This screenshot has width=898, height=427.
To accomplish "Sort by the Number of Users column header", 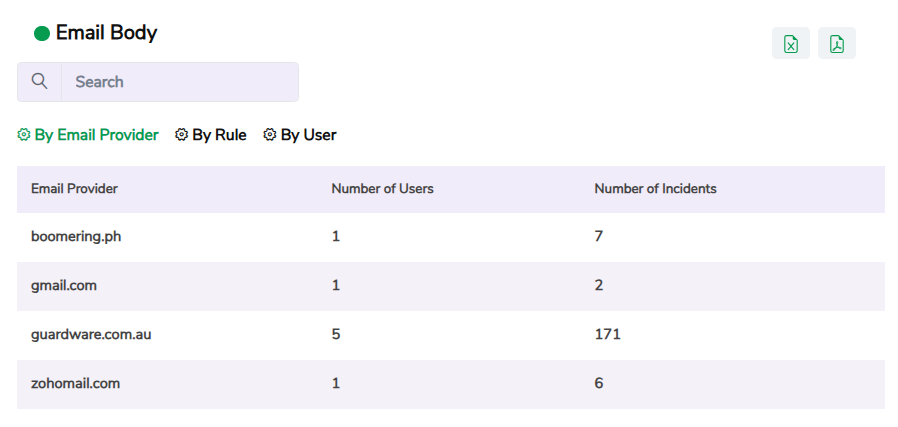I will 382,188.
